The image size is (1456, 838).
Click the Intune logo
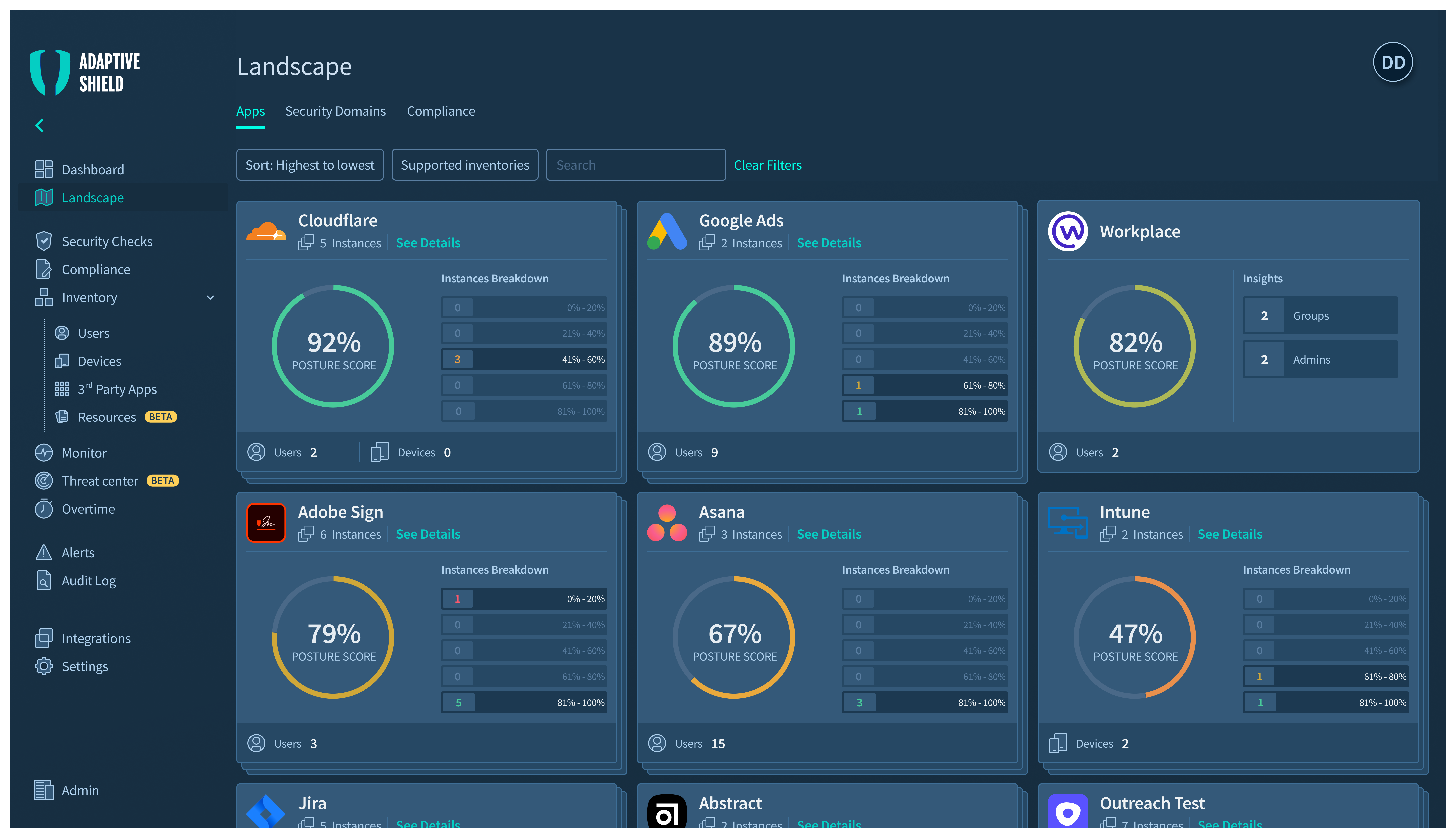(x=1068, y=523)
